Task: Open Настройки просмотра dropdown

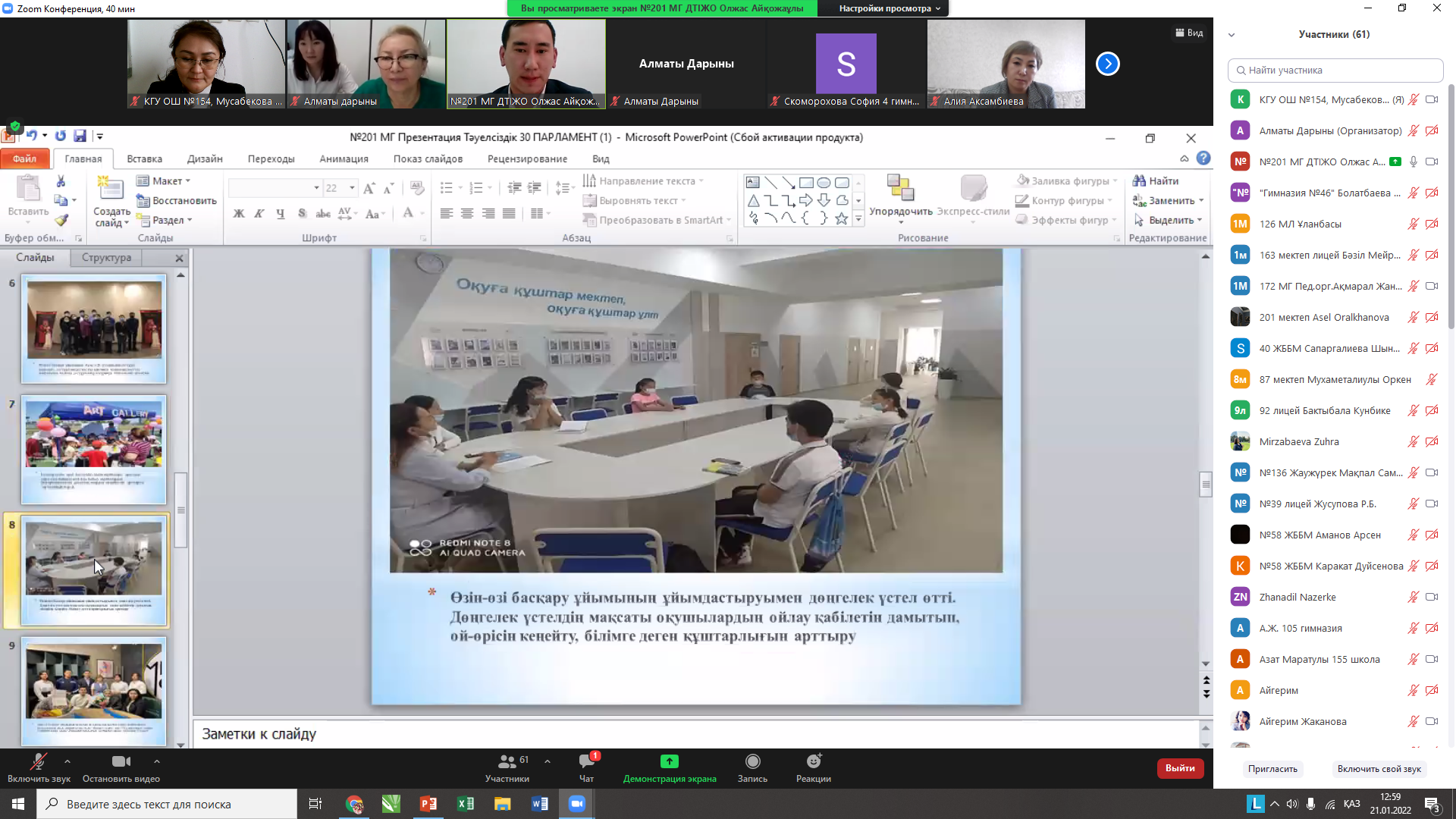Action: [889, 8]
